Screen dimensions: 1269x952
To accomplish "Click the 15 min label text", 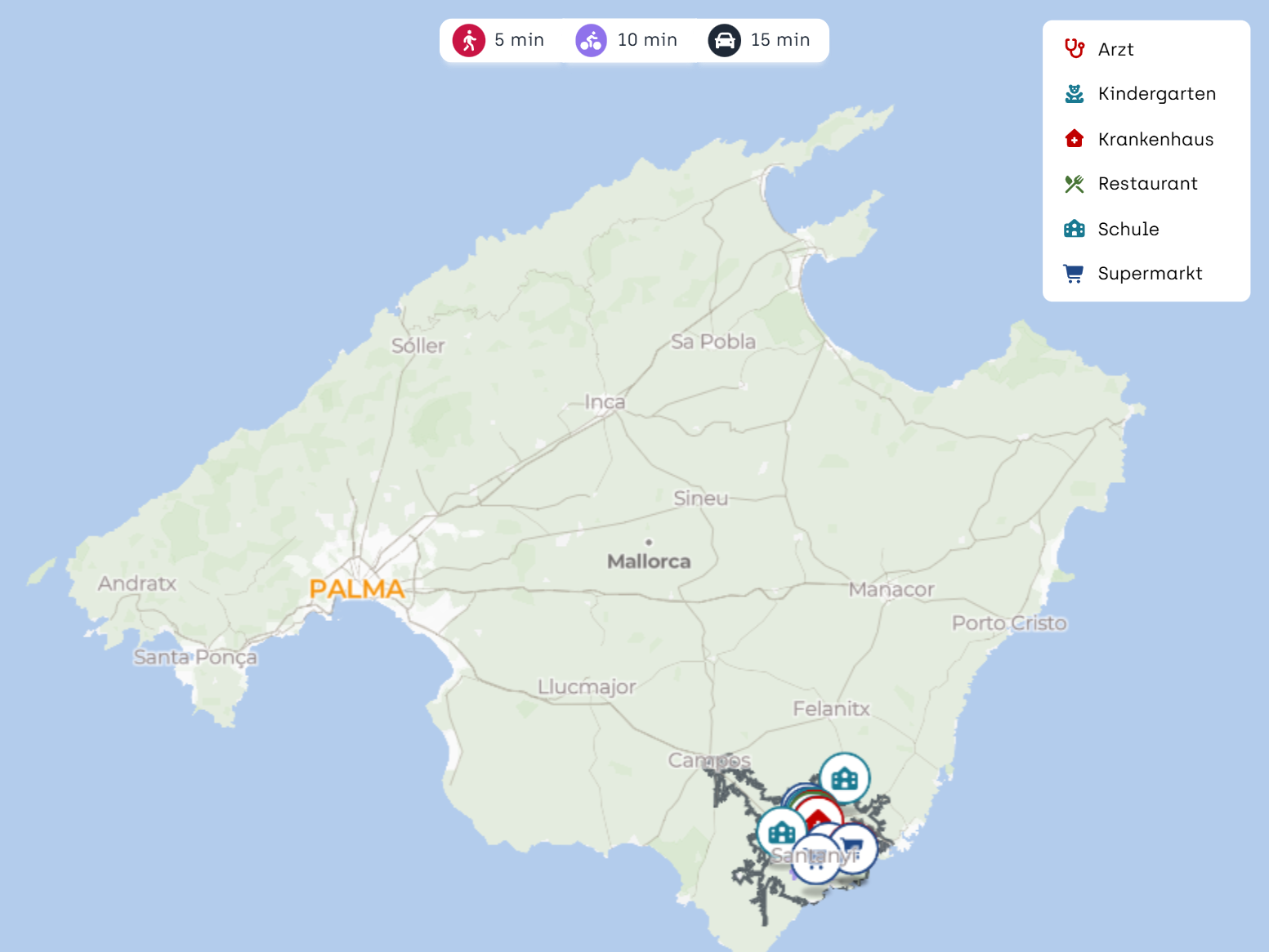I will pyautogui.click(x=780, y=40).
